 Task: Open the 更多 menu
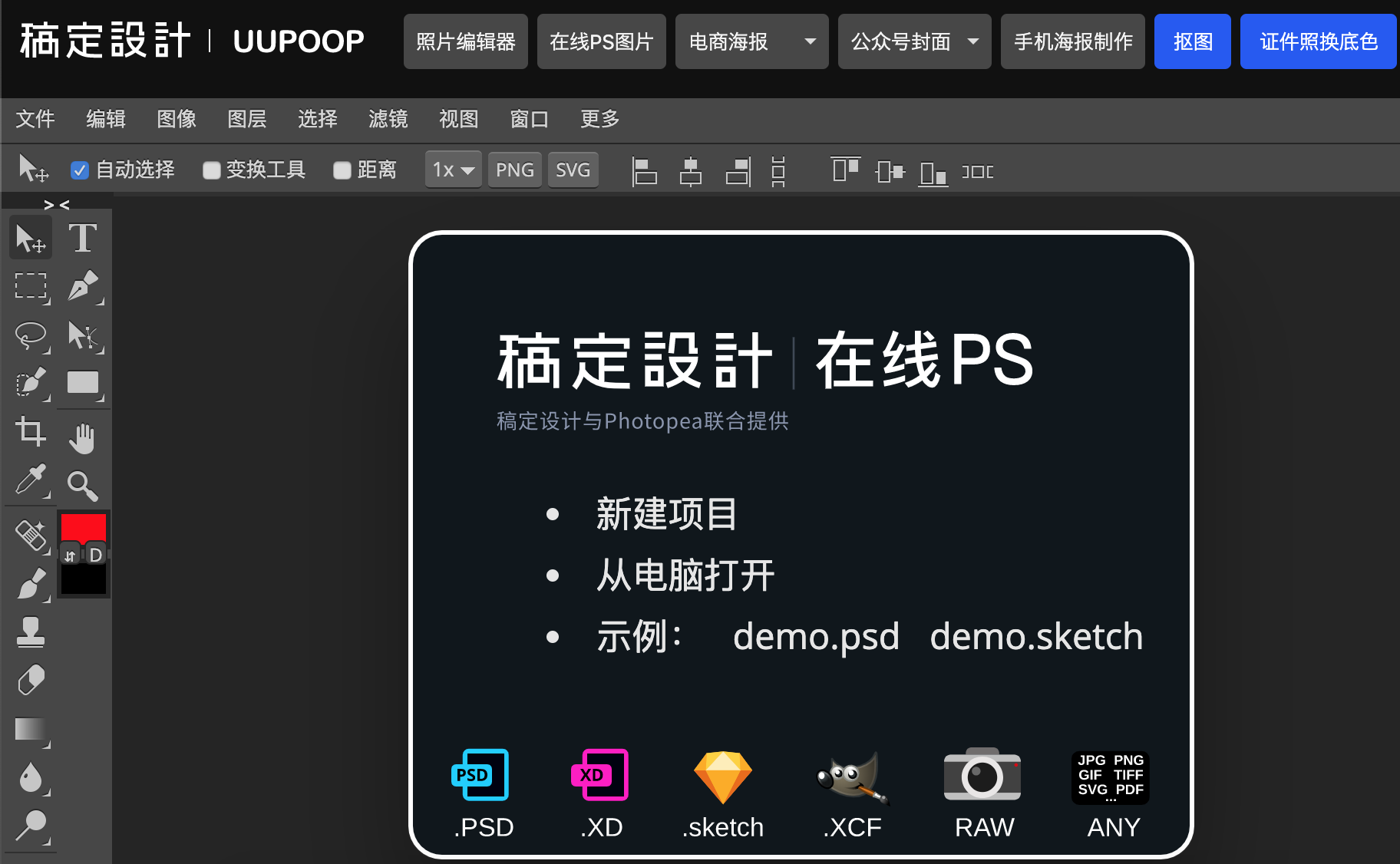(600, 119)
